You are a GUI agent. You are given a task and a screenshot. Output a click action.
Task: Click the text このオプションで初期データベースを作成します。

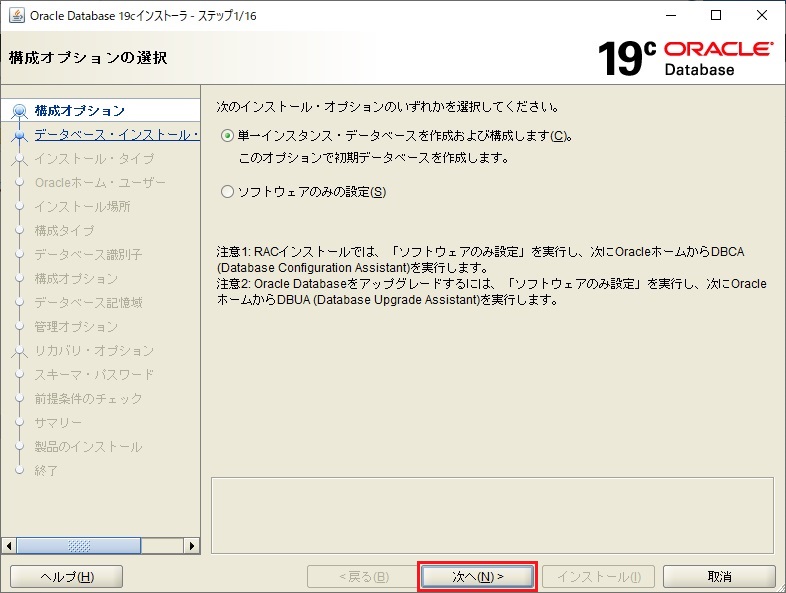(x=374, y=158)
